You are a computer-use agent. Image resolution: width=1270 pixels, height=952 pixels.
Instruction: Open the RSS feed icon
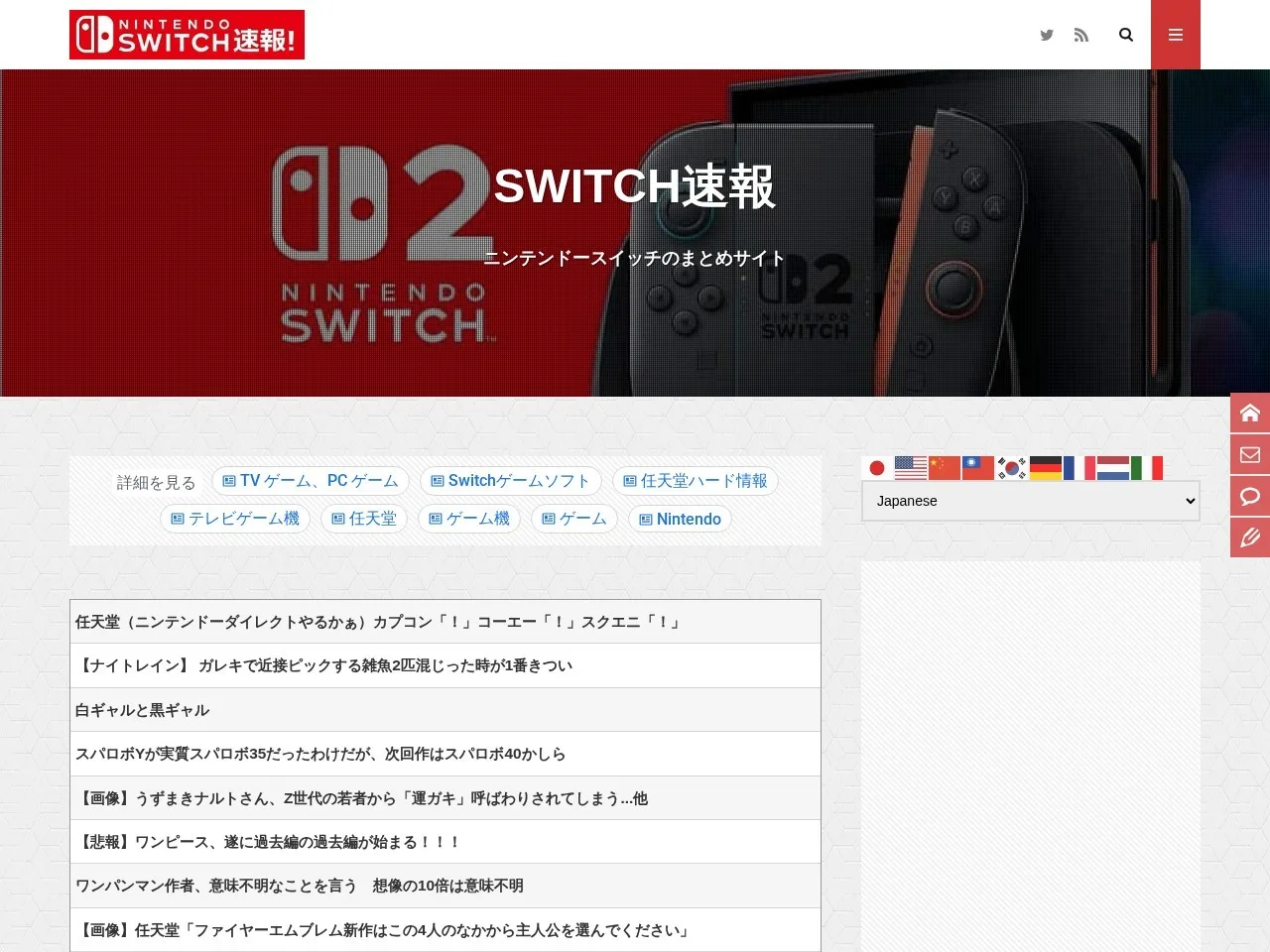1081,35
